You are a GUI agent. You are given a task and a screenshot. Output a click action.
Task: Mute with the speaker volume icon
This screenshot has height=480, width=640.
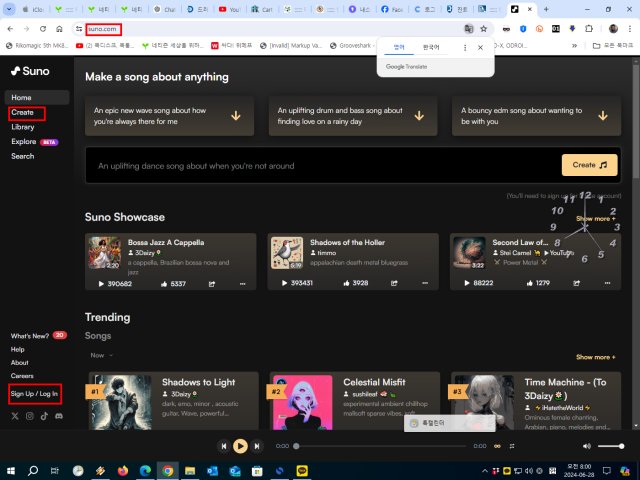tap(587, 446)
